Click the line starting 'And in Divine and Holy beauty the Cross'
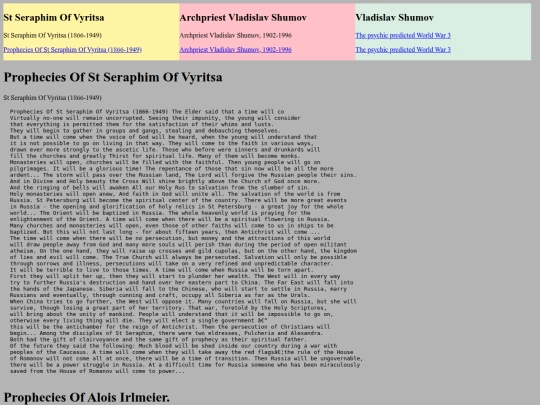The width and height of the screenshot is (540, 405). 165,181
